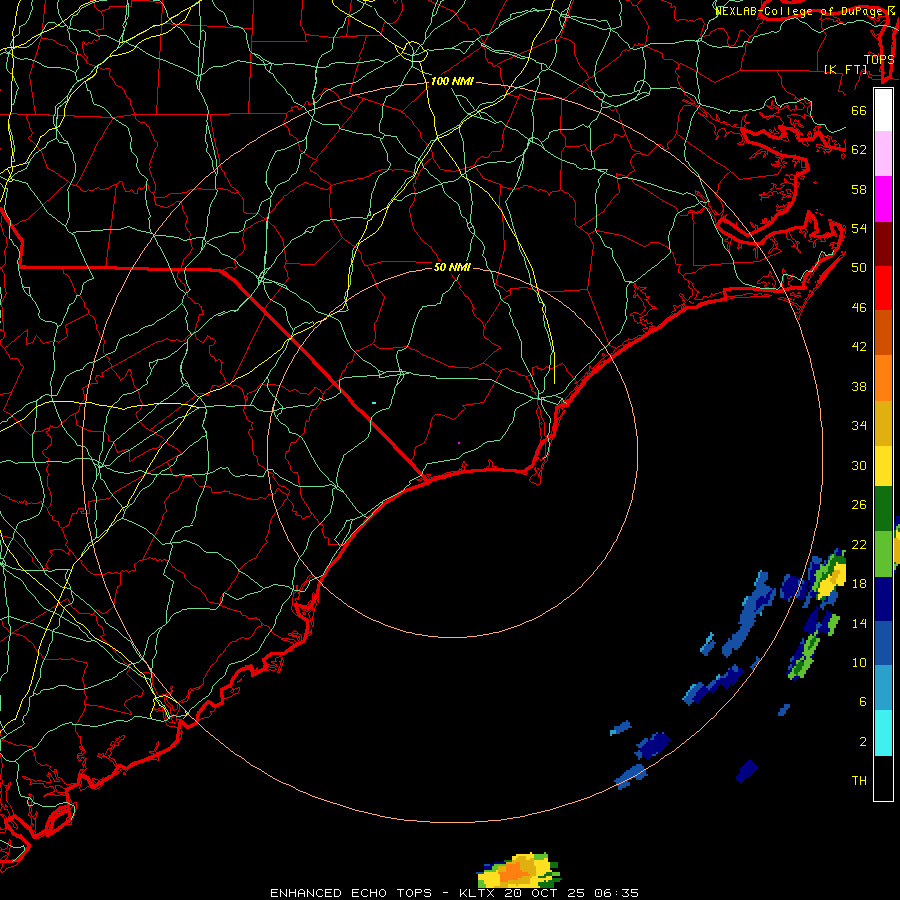Select the dark green legend swatch
The height and width of the screenshot is (900, 900).
[x=883, y=509]
